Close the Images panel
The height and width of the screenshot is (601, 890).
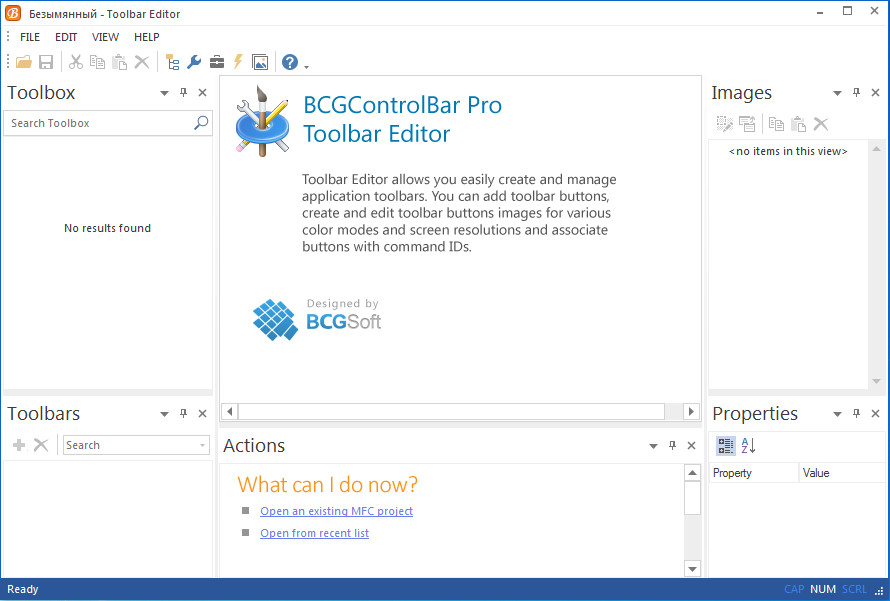[875, 93]
